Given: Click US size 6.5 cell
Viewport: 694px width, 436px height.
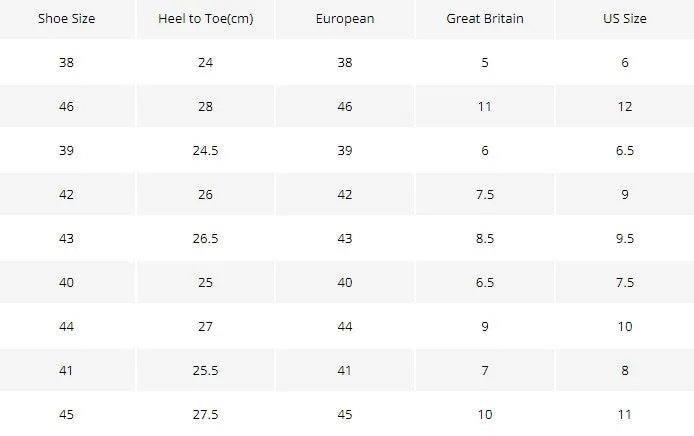Looking at the screenshot, I should [625, 150].
